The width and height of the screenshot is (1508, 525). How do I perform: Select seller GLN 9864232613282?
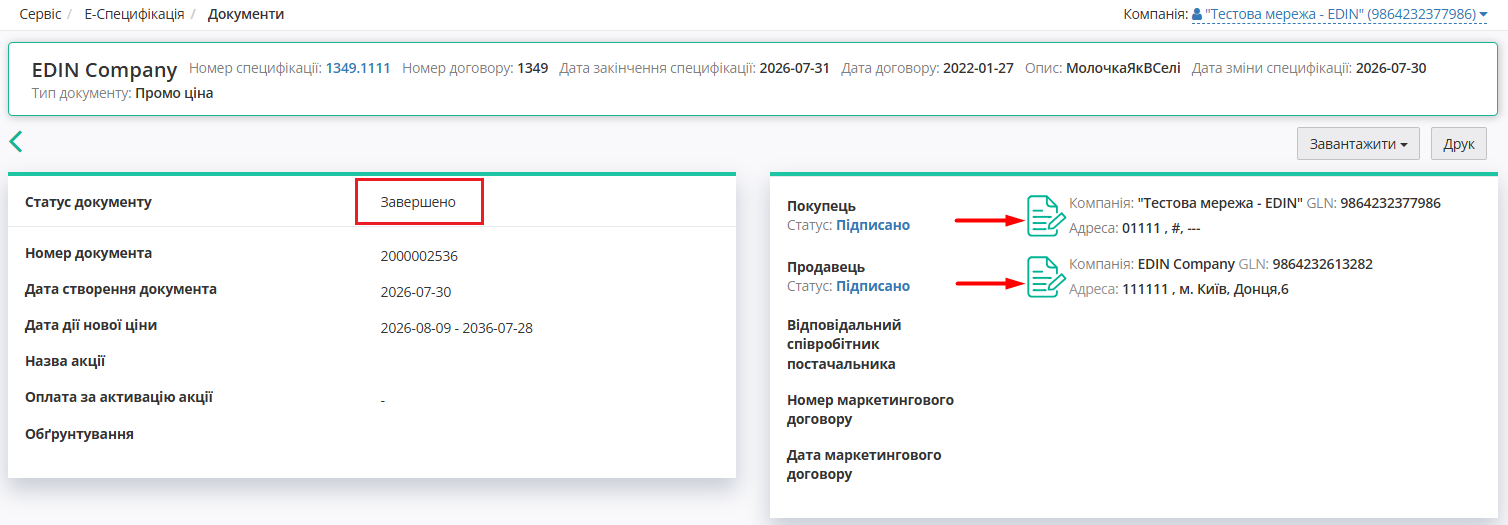(1322, 264)
